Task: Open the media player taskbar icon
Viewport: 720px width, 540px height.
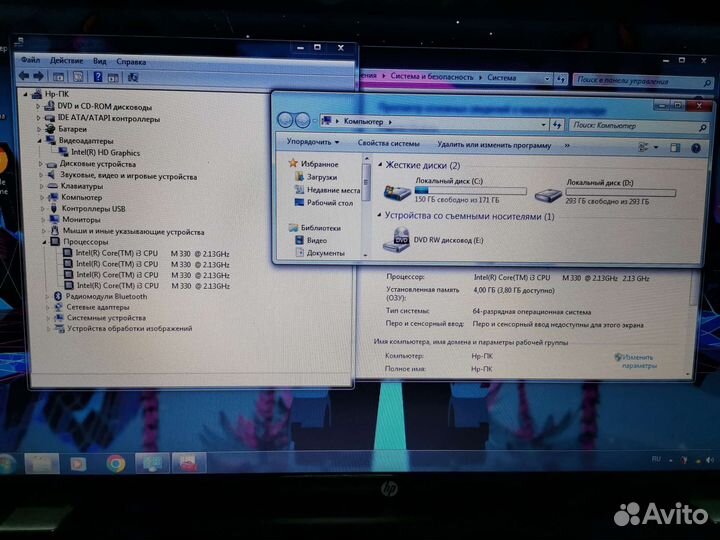Action: click(78, 464)
